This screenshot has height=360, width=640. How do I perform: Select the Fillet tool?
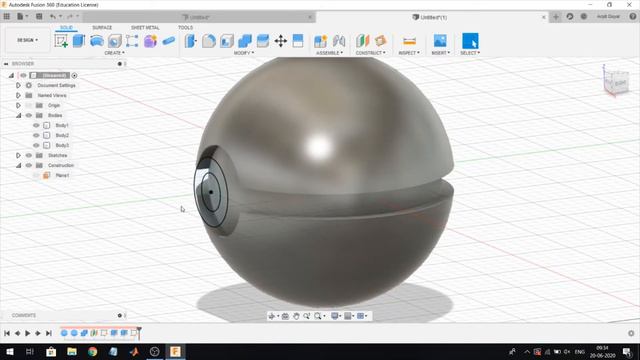[x=209, y=41]
